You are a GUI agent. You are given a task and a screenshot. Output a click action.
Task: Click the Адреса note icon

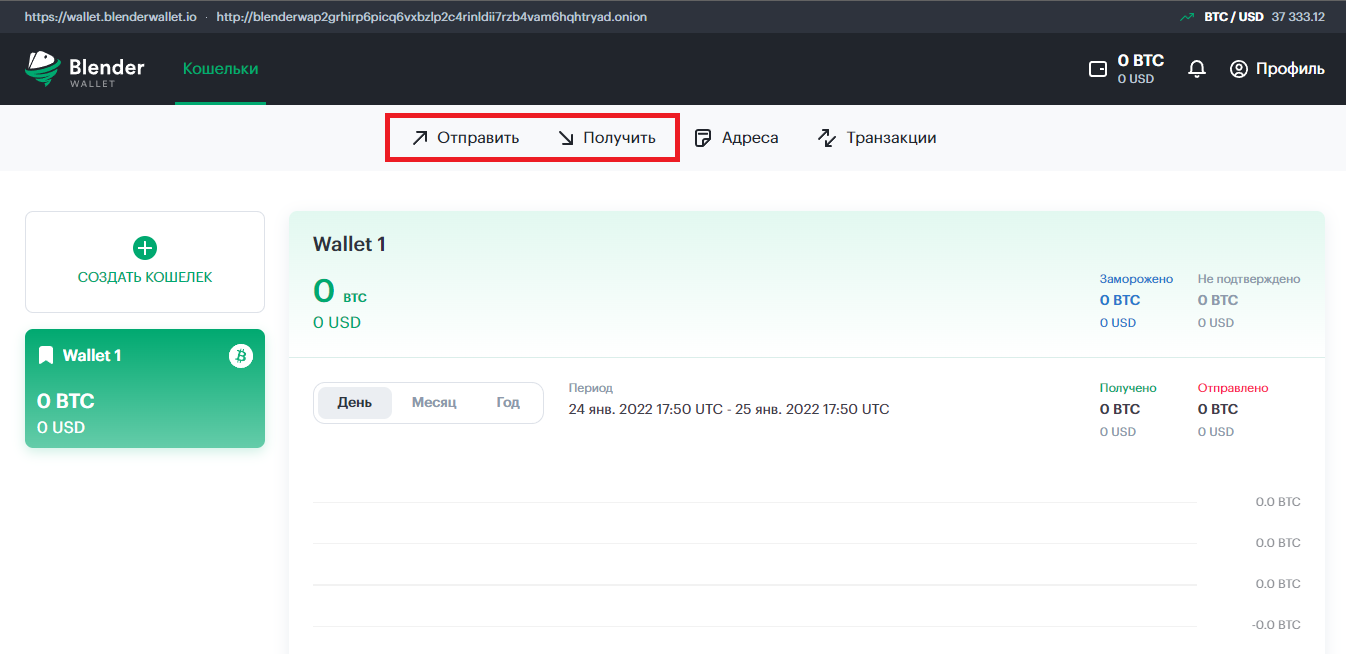point(703,138)
